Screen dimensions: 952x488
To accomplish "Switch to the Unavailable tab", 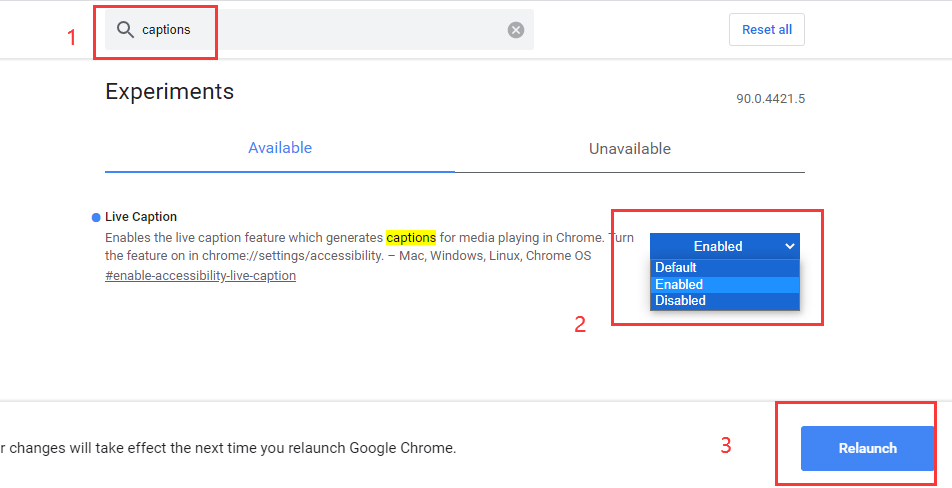I will [x=630, y=149].
